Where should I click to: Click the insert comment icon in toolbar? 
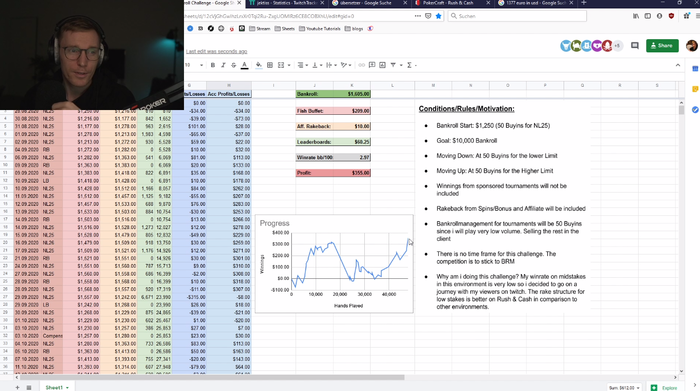372,65
